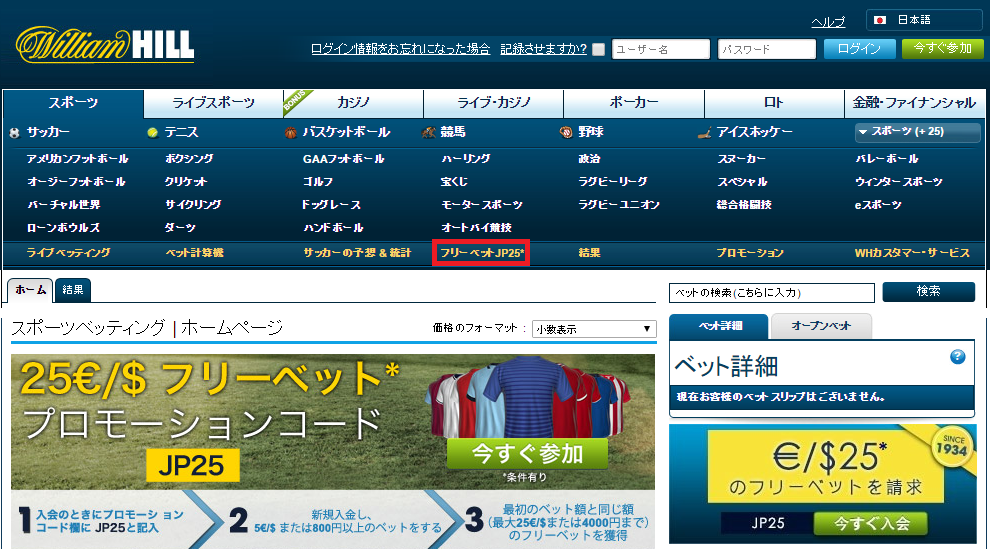Click the baseball icon beside 野球

[x=566, y=133]
